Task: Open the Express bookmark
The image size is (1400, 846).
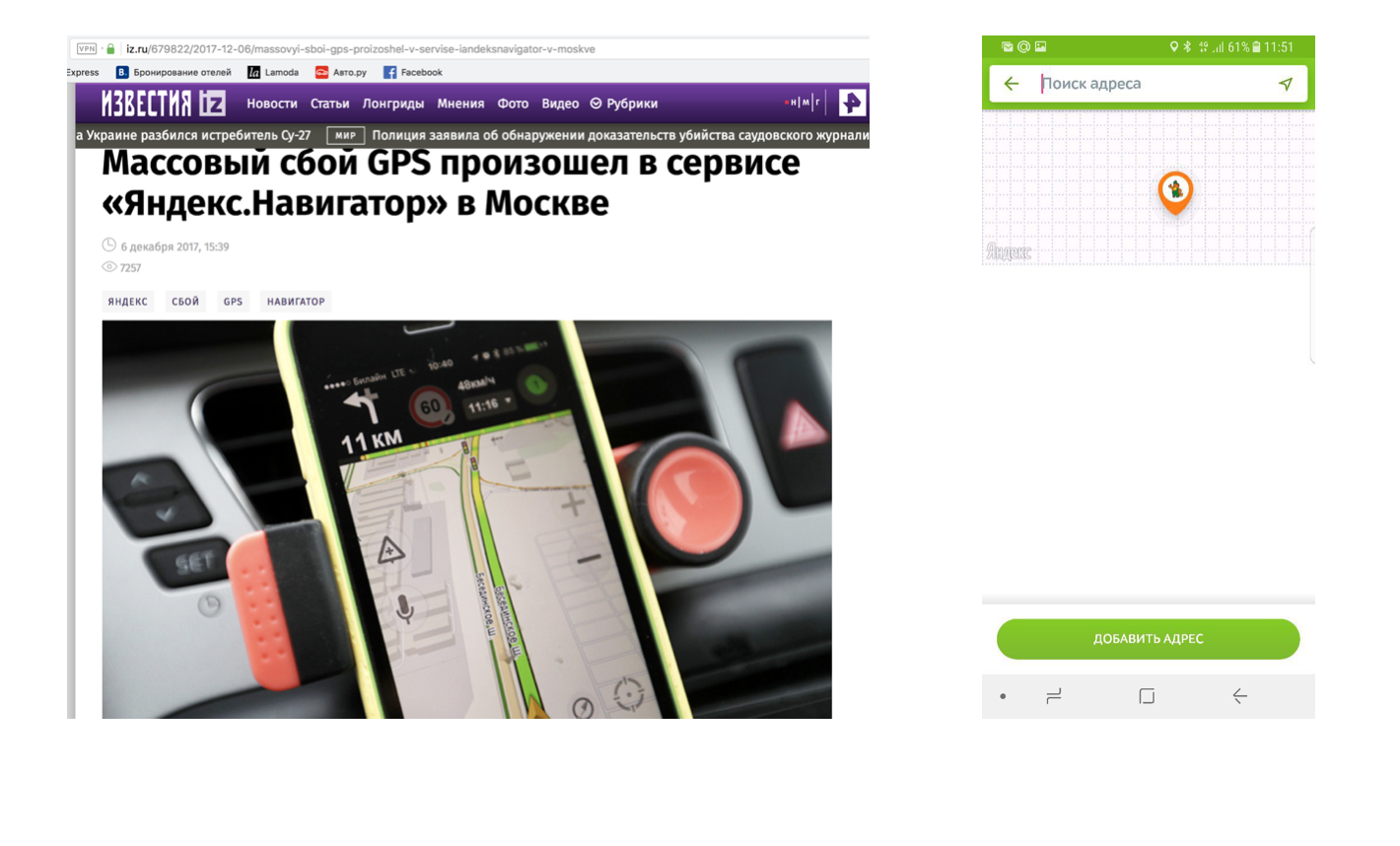Action: click(x=83, y=72)
